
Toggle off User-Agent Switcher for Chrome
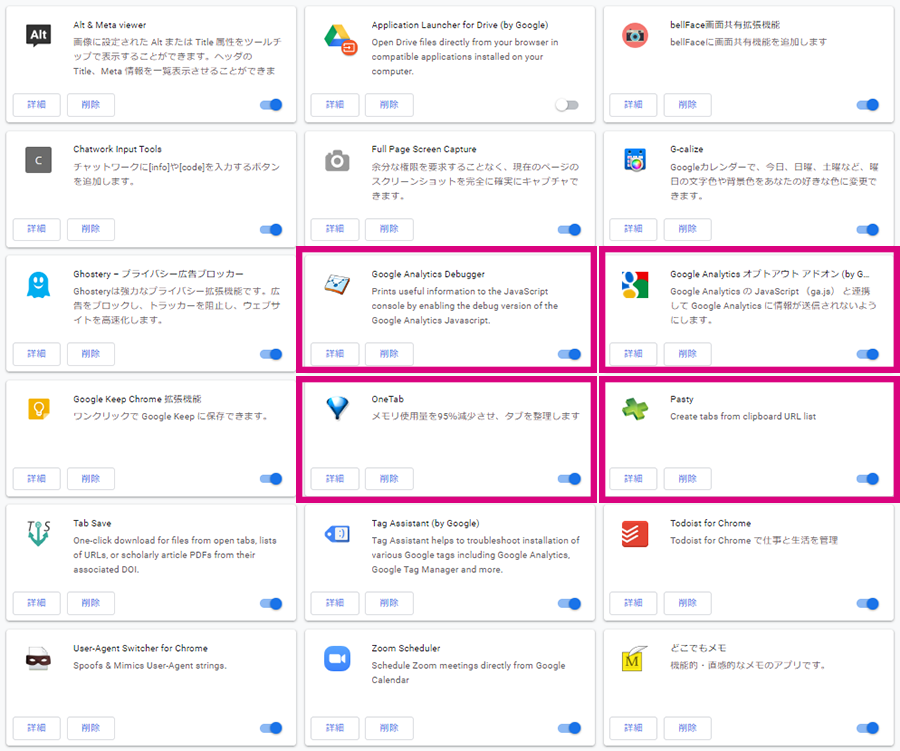point(271,728)
